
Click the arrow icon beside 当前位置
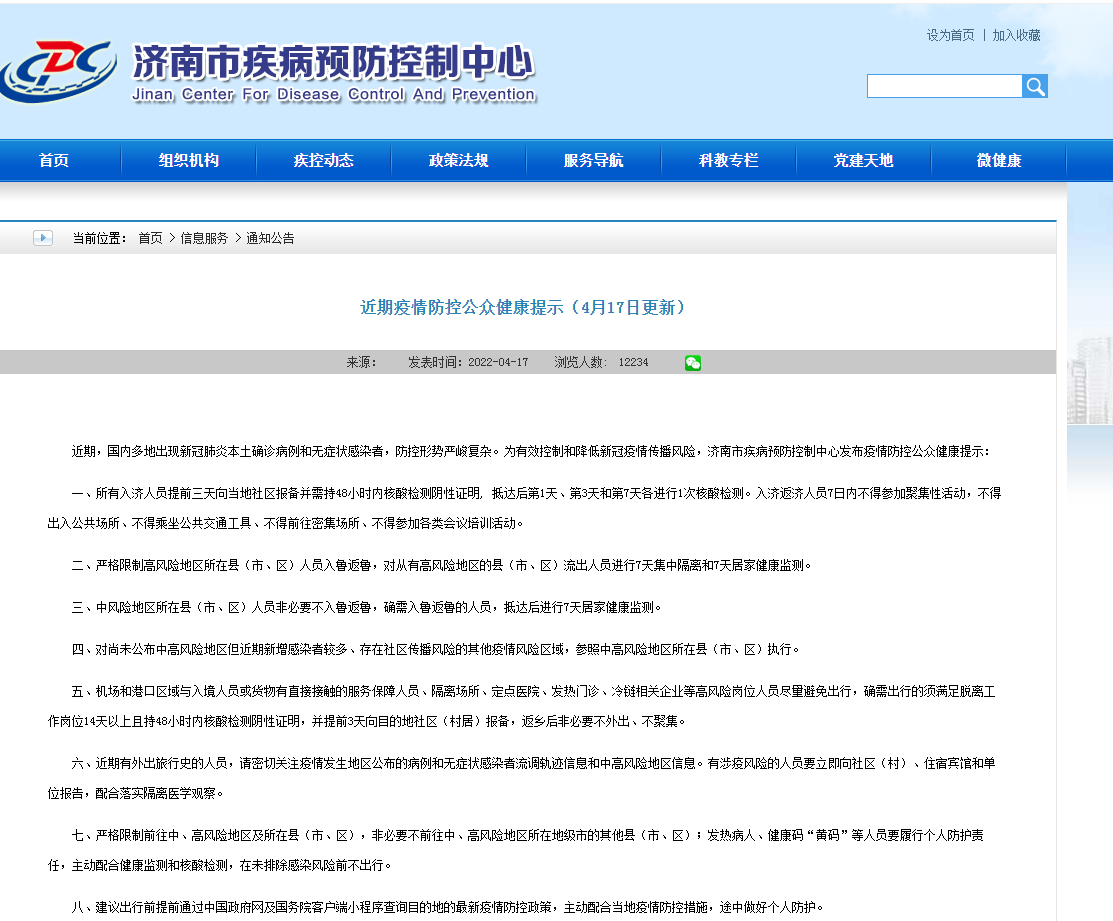pyautogui.click(x=43, y=238)
